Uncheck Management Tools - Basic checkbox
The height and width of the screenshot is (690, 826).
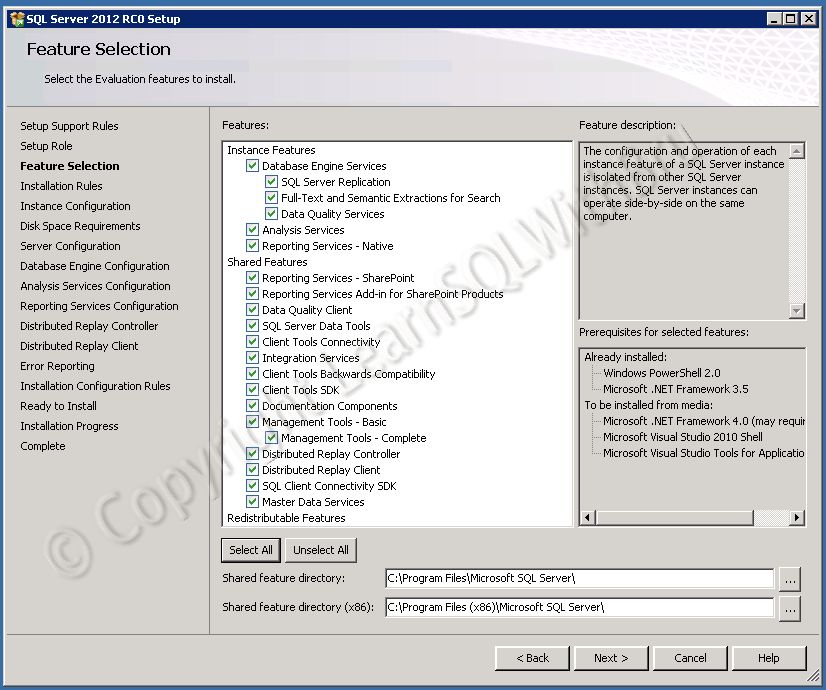tap(252, 421)
